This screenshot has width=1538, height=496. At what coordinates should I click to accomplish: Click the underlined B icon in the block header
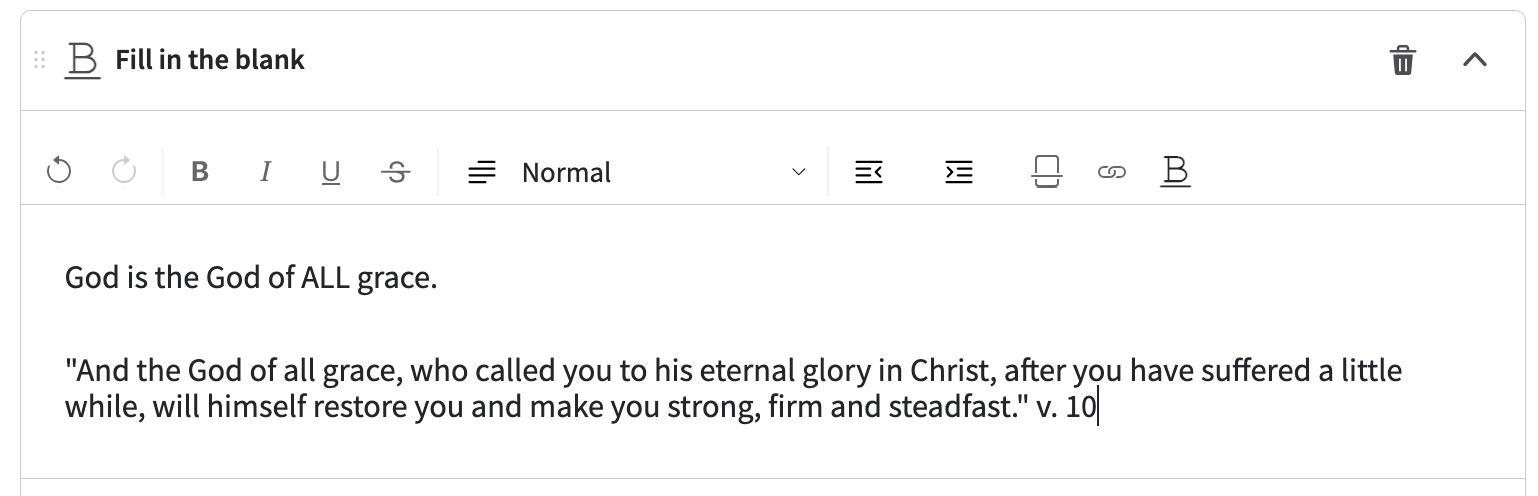coord(83,60)
